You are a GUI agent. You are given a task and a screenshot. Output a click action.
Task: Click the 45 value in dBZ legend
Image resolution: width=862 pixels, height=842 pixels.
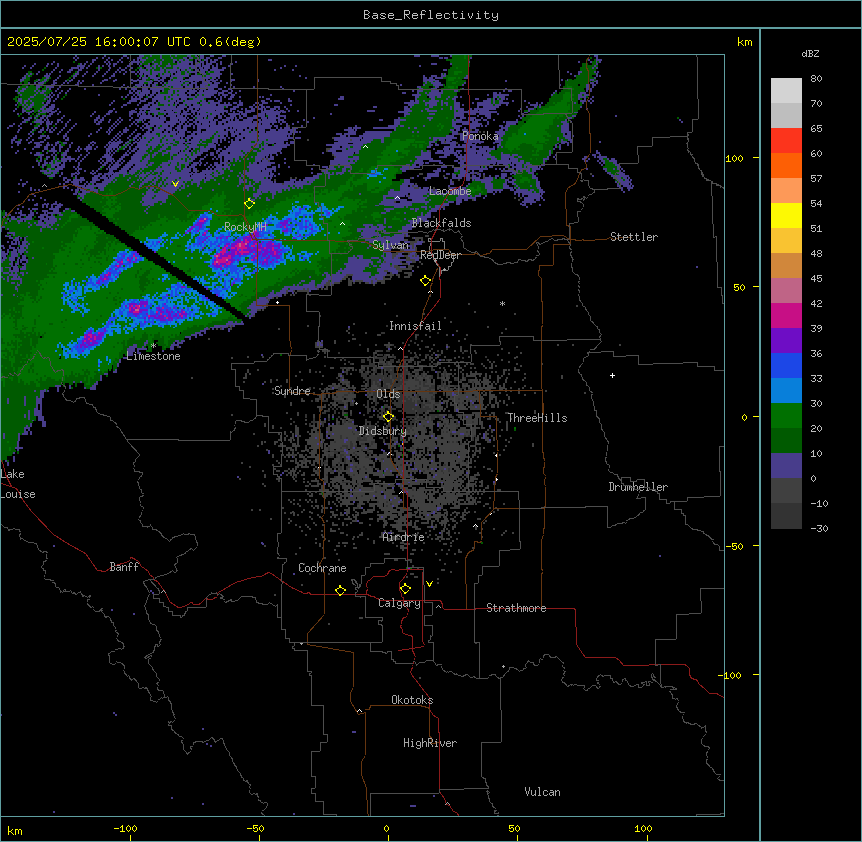point(816,278)
